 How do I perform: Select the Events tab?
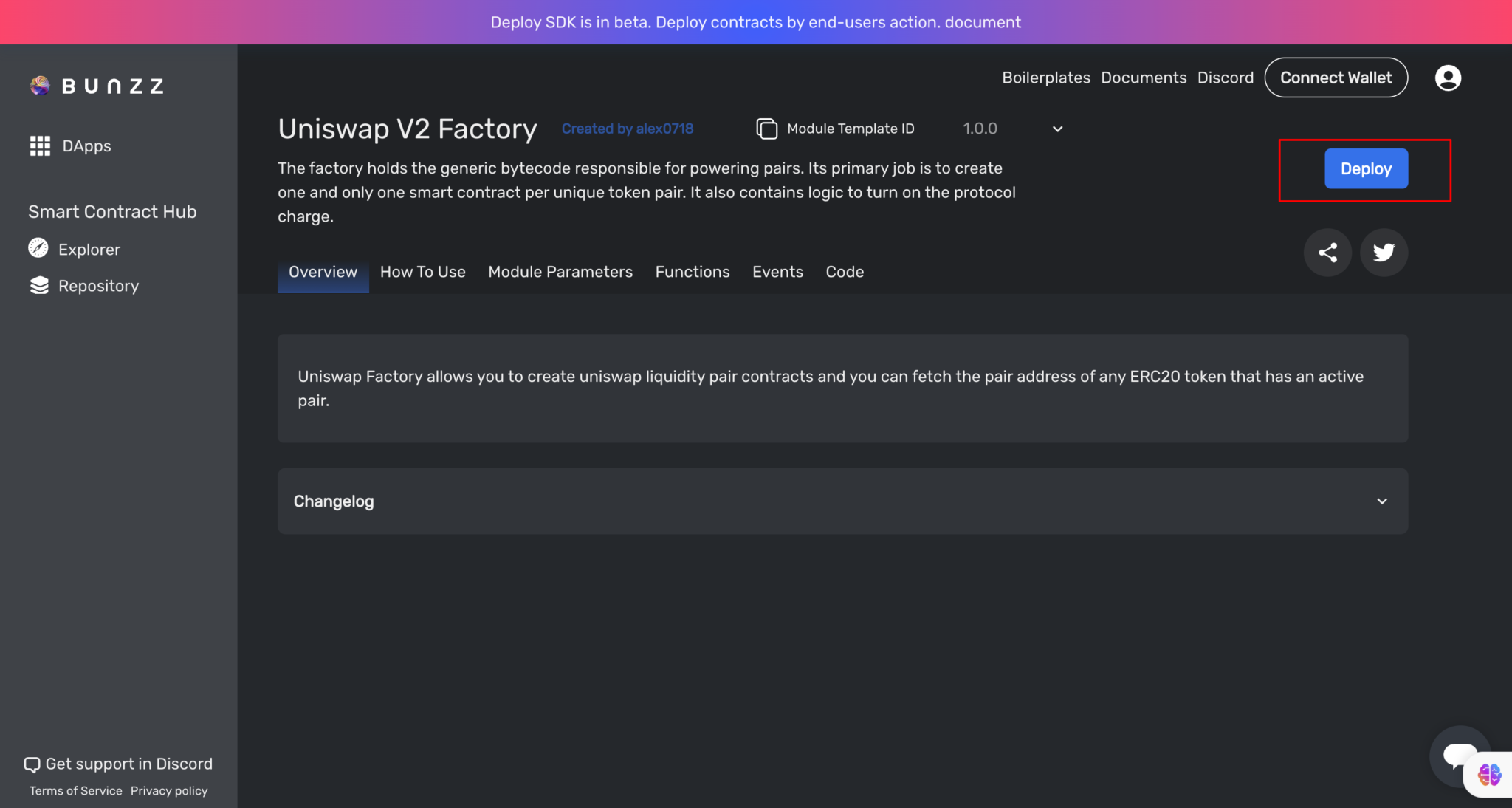pyautogui.click(x=777, y=272)
